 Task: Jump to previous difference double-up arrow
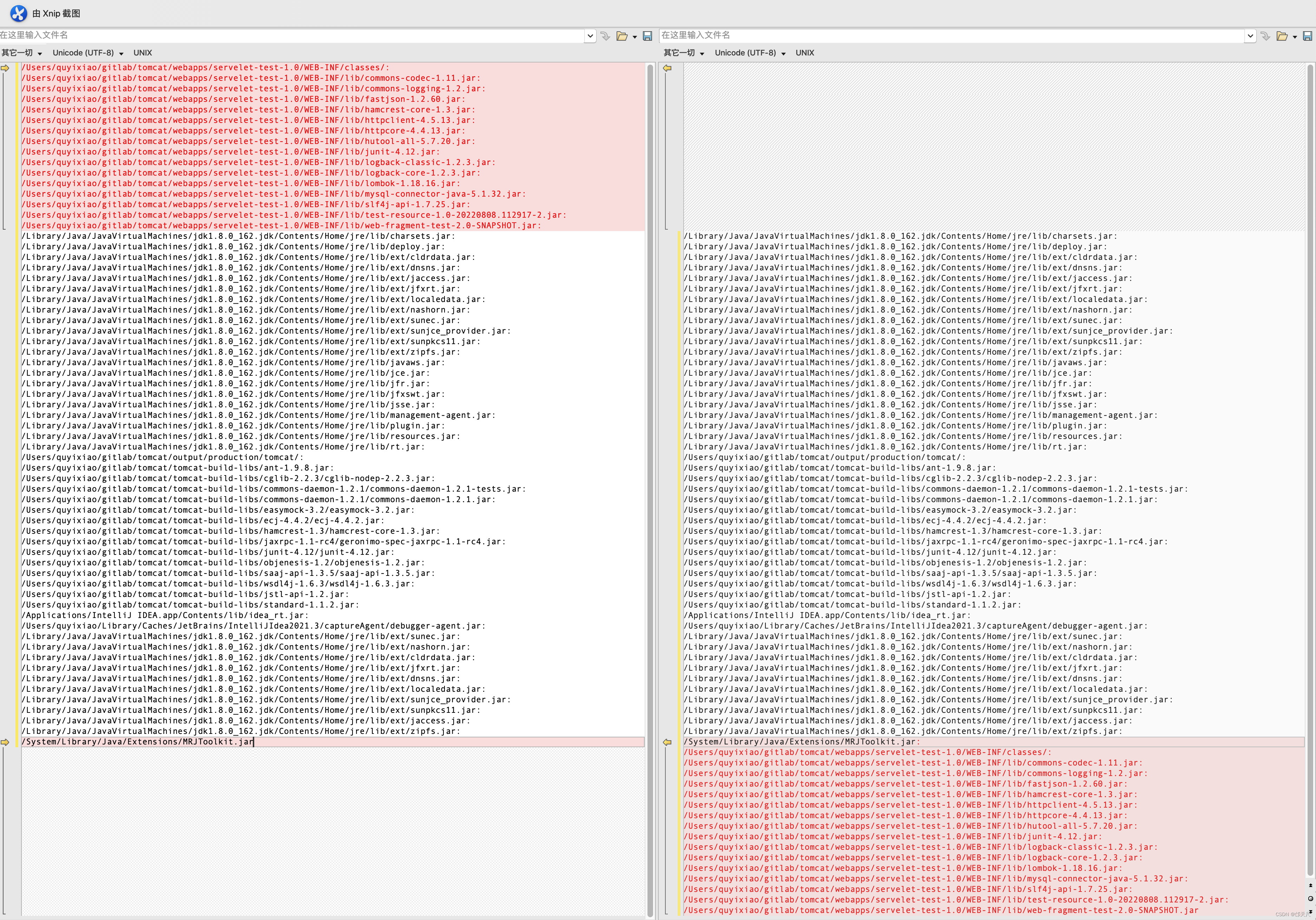pyautogui.click(x=1310, y=886)
